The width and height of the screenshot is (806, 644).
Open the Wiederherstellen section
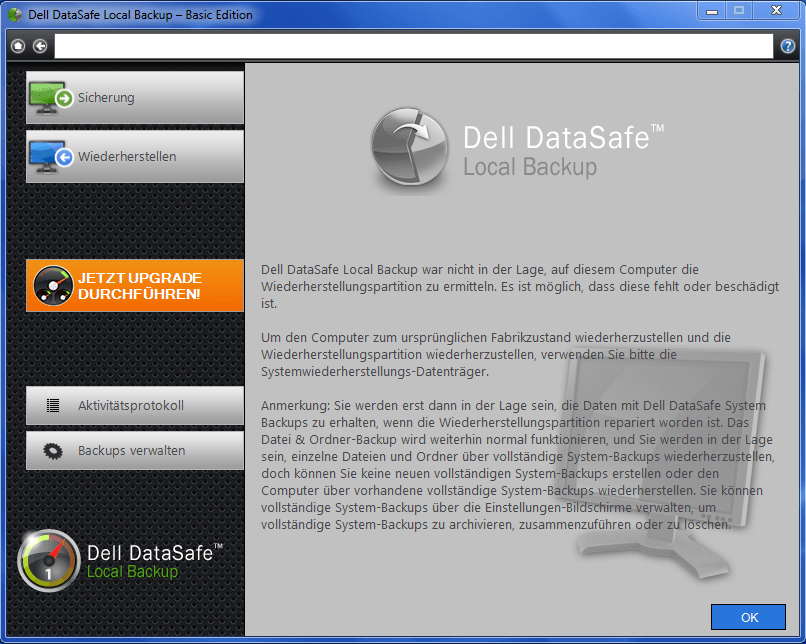pos(135,157)
